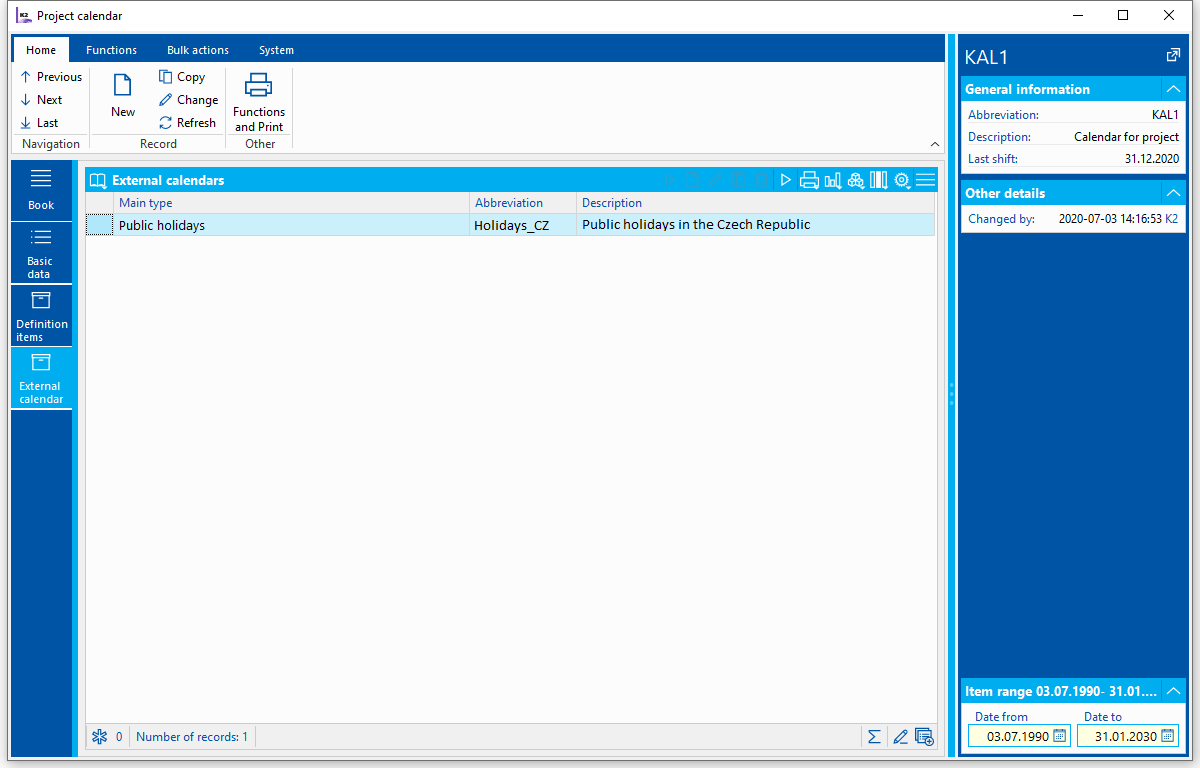Open the columns setup icon
Viewport: 1200px width, 768px height.
(879, 180)
